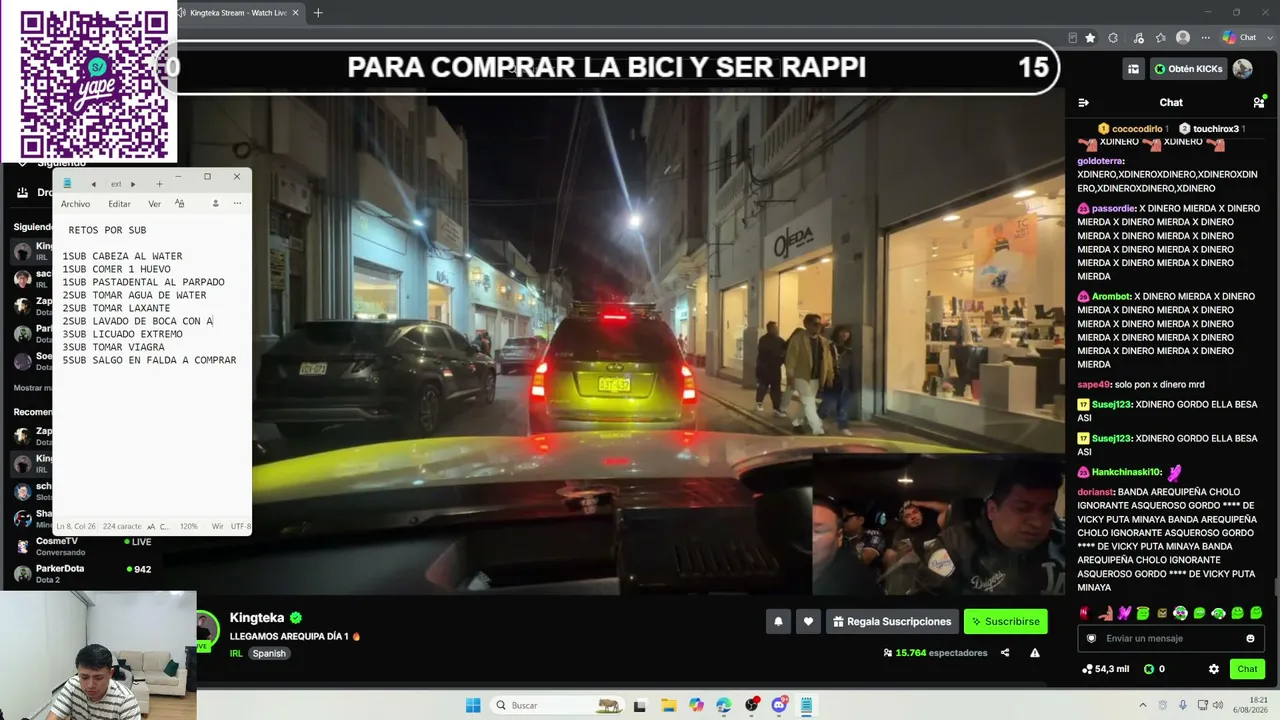Viewport: 1280px width, 720px height.
Task: Open Notepad from the taskbar
Action: 806,705
